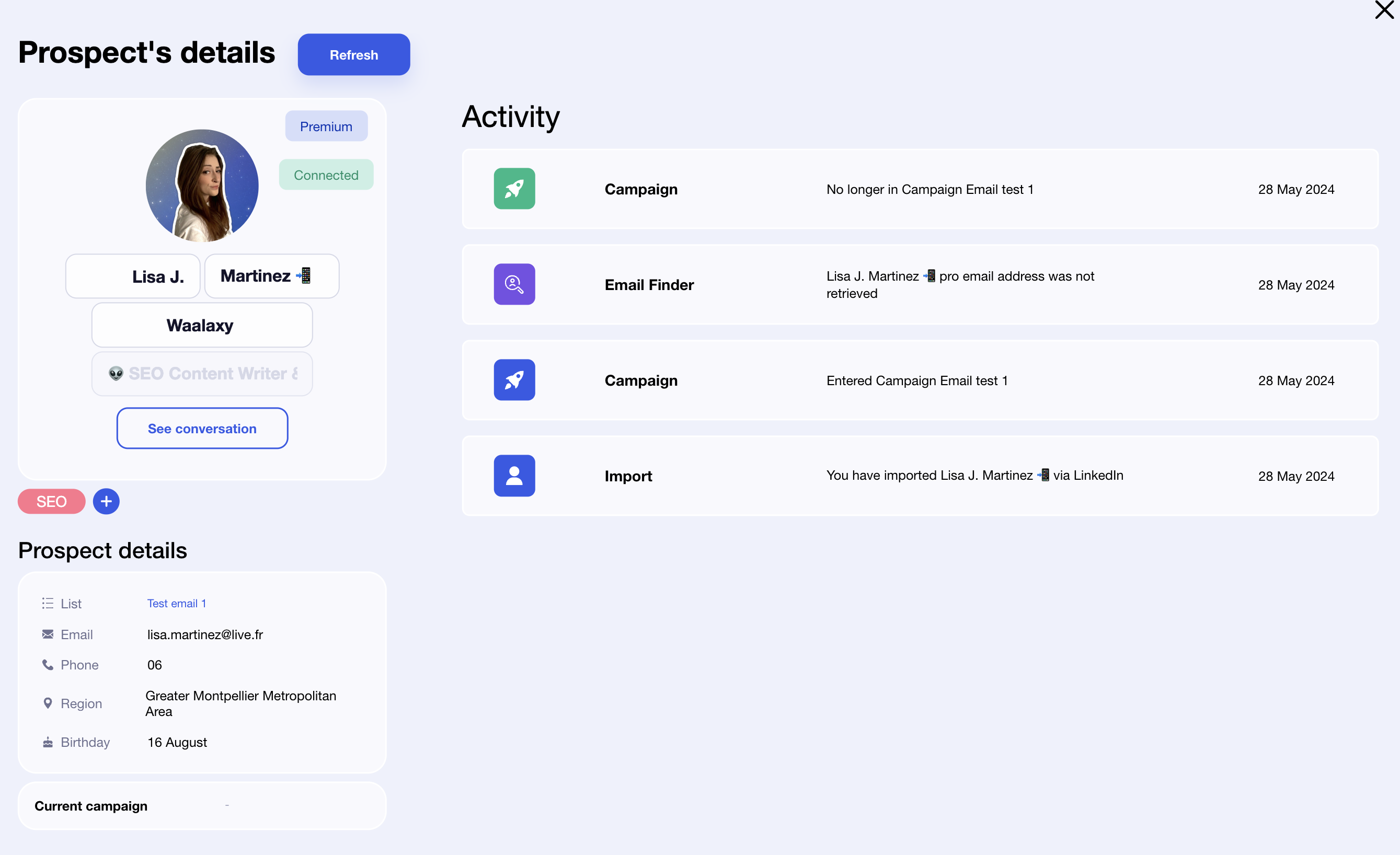1400x855 pixels.
Task: Click the Campaign rocket icon (third entry)
Action: (514, 380)
